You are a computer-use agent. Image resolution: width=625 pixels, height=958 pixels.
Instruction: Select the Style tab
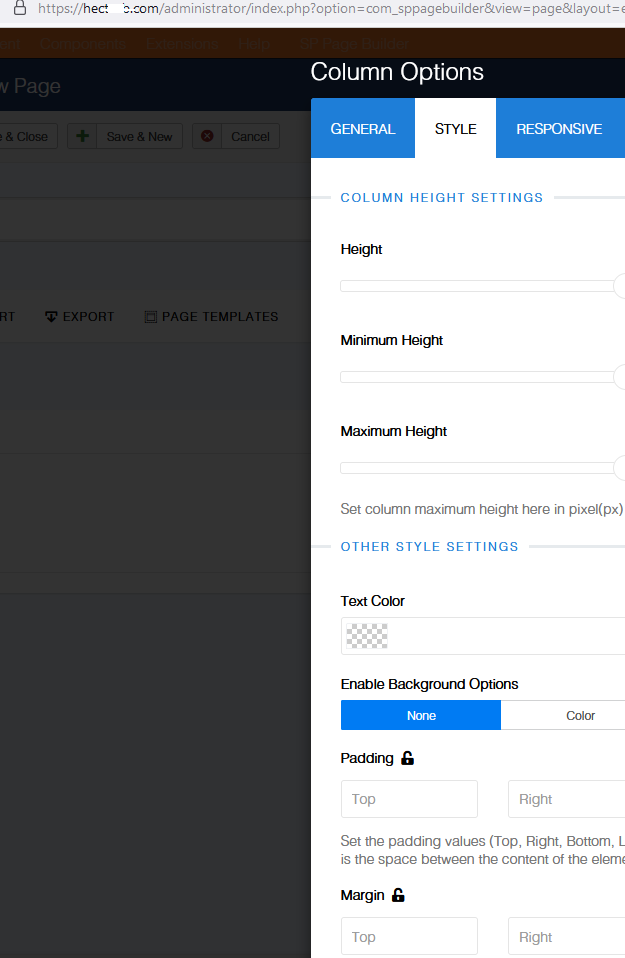pyautogui.click(x=455, y=129)
